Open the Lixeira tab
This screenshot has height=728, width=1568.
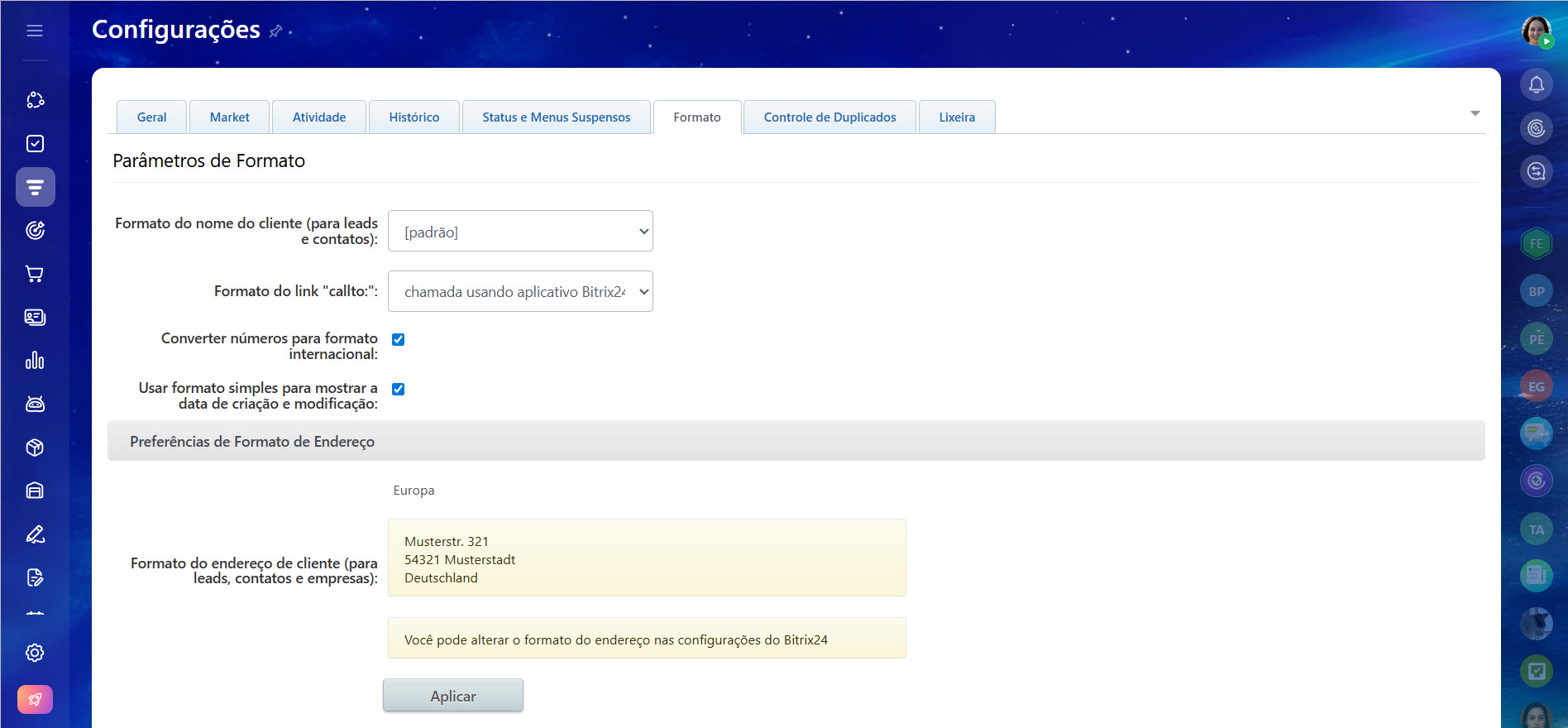point(957,117)
